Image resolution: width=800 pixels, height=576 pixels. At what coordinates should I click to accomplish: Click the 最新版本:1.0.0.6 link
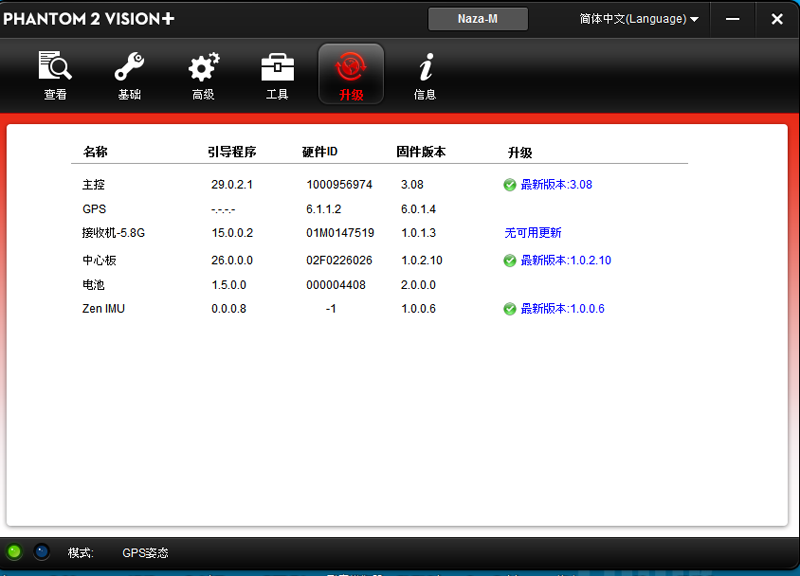562,309
